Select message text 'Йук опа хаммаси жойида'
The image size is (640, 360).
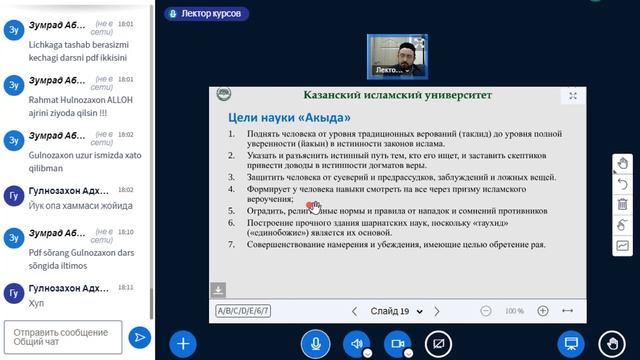point(80,206)
